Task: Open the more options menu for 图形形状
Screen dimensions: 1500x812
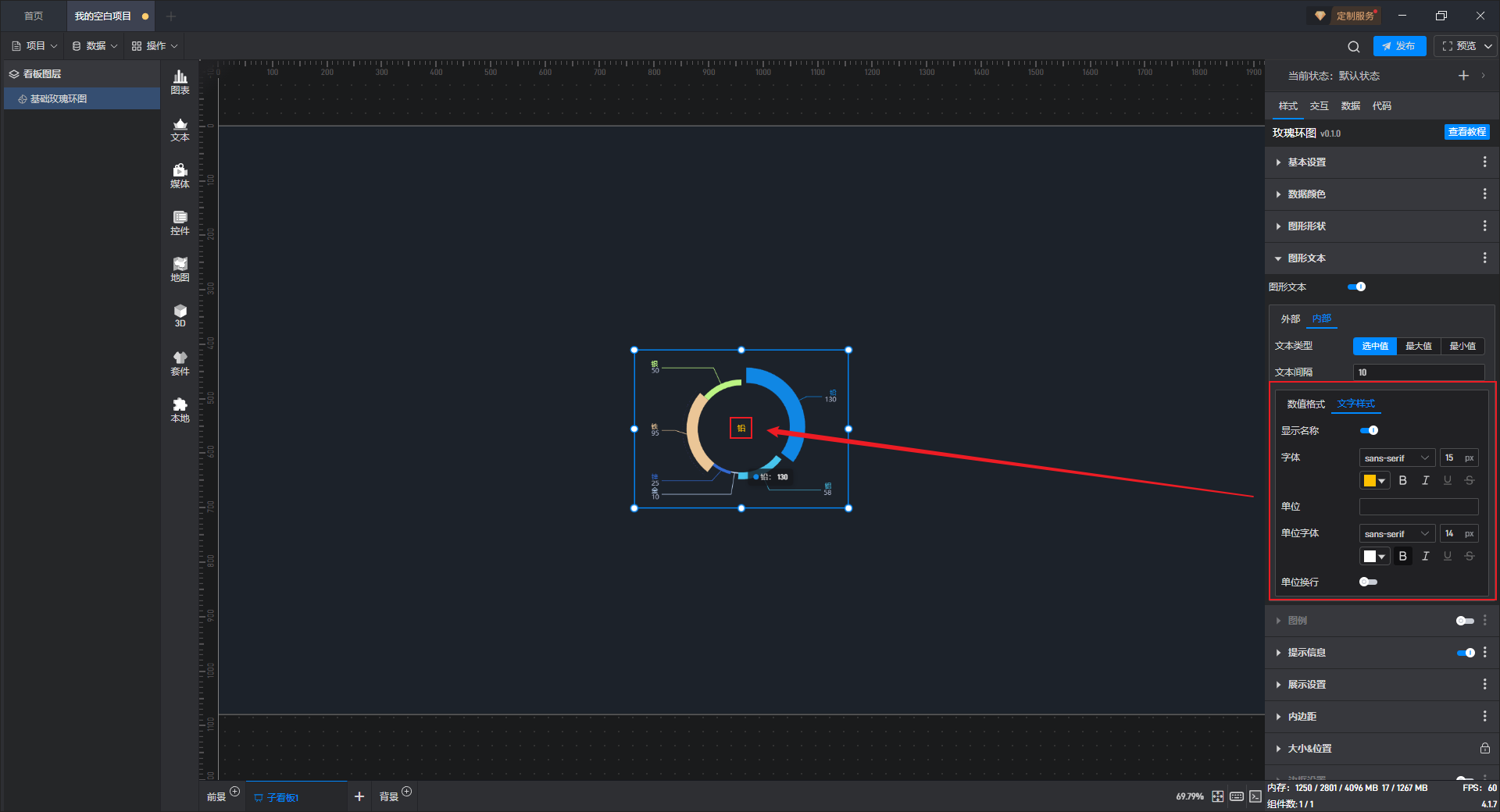Action: point(1484,226)
